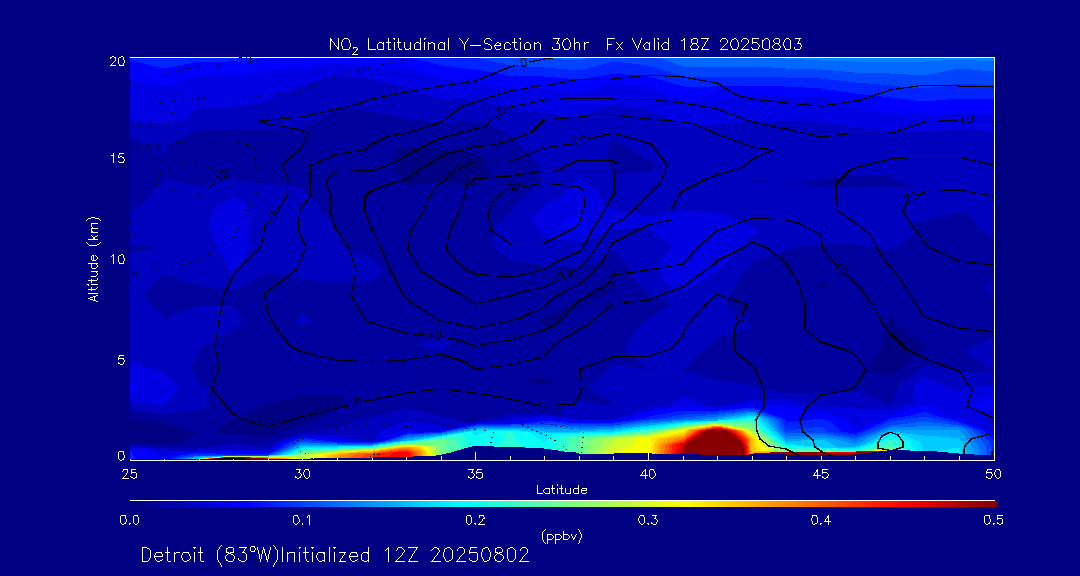The width and height of the screenshot is (1080, 576).
Task: Click the ppbv units label
Action: [x=561, y=537]
